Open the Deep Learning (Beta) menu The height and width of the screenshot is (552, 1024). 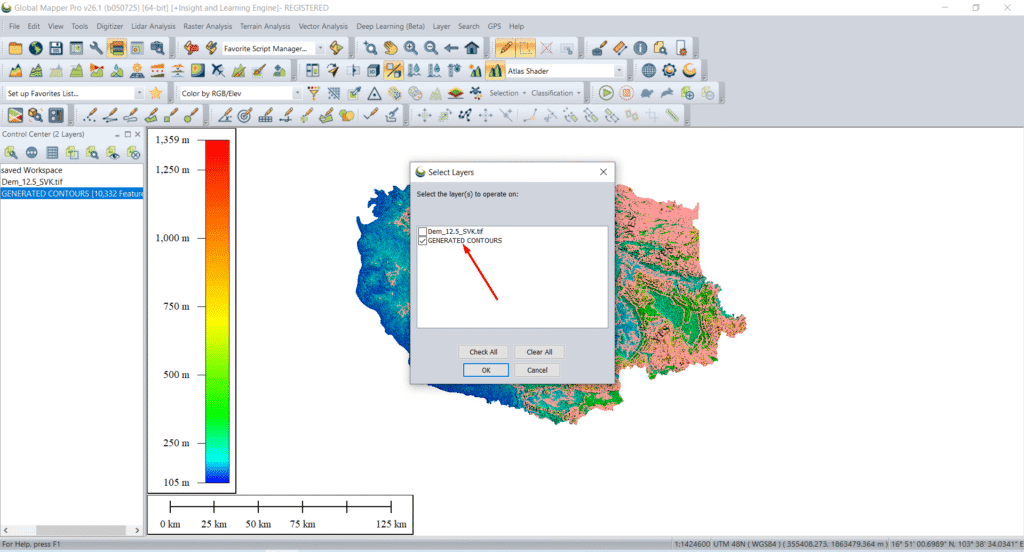click(x=391, y=26)
